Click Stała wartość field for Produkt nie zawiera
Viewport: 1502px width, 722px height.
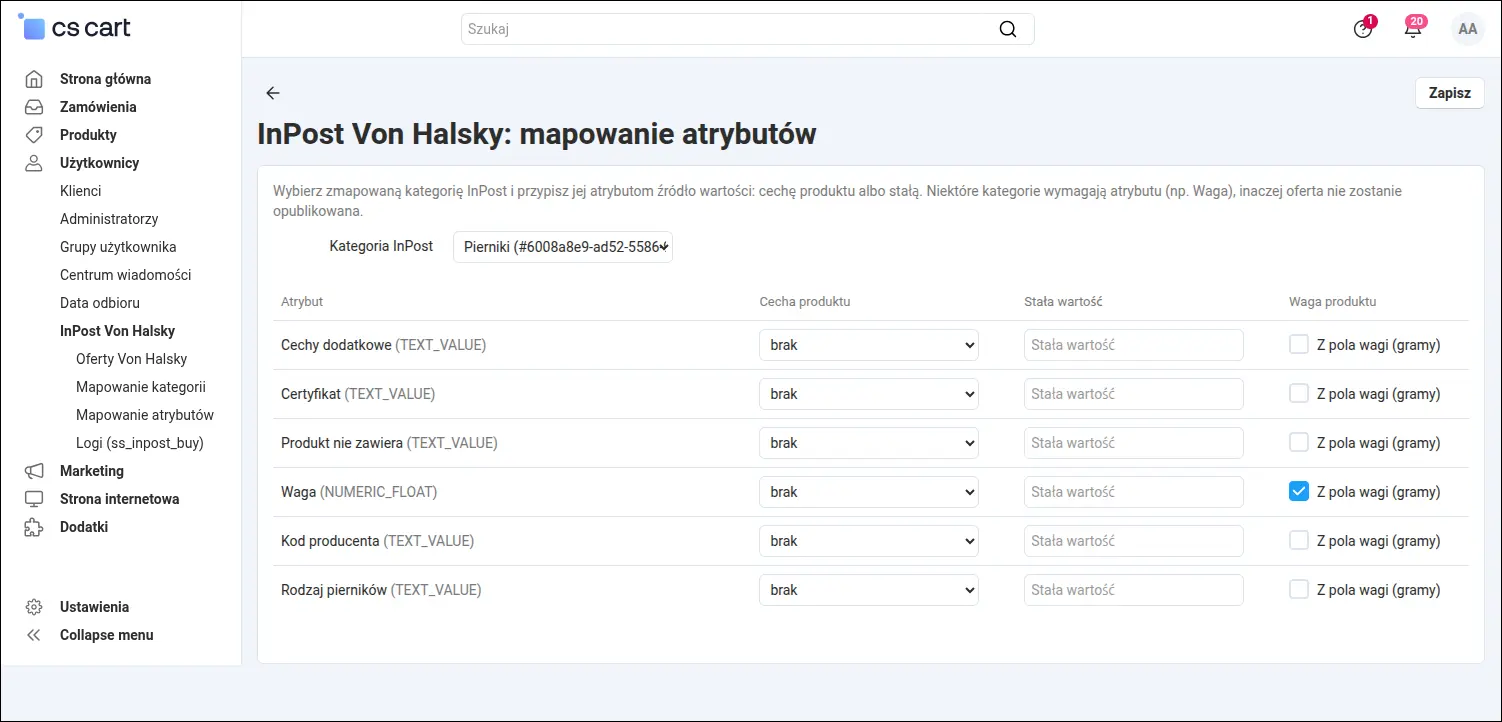pos(1134,443)
